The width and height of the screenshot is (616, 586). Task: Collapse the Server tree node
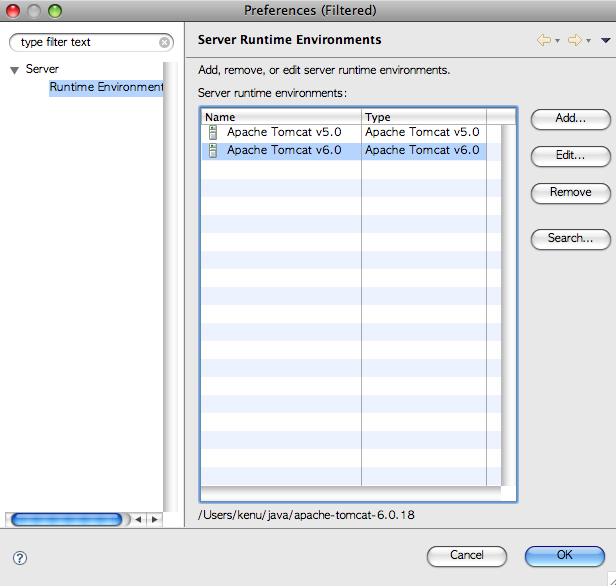tap(15, 70)
